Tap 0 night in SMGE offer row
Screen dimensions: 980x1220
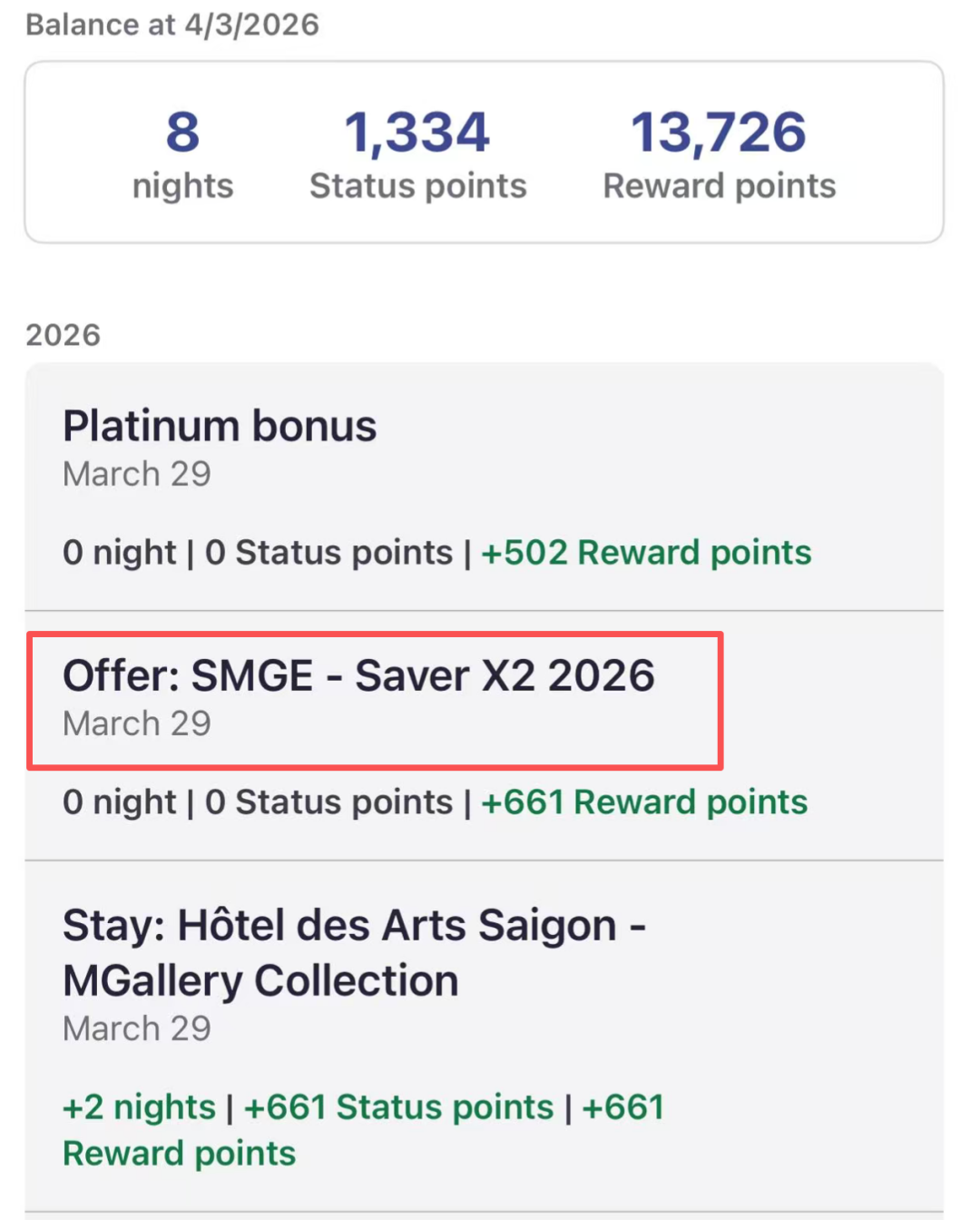pos(119,802)
